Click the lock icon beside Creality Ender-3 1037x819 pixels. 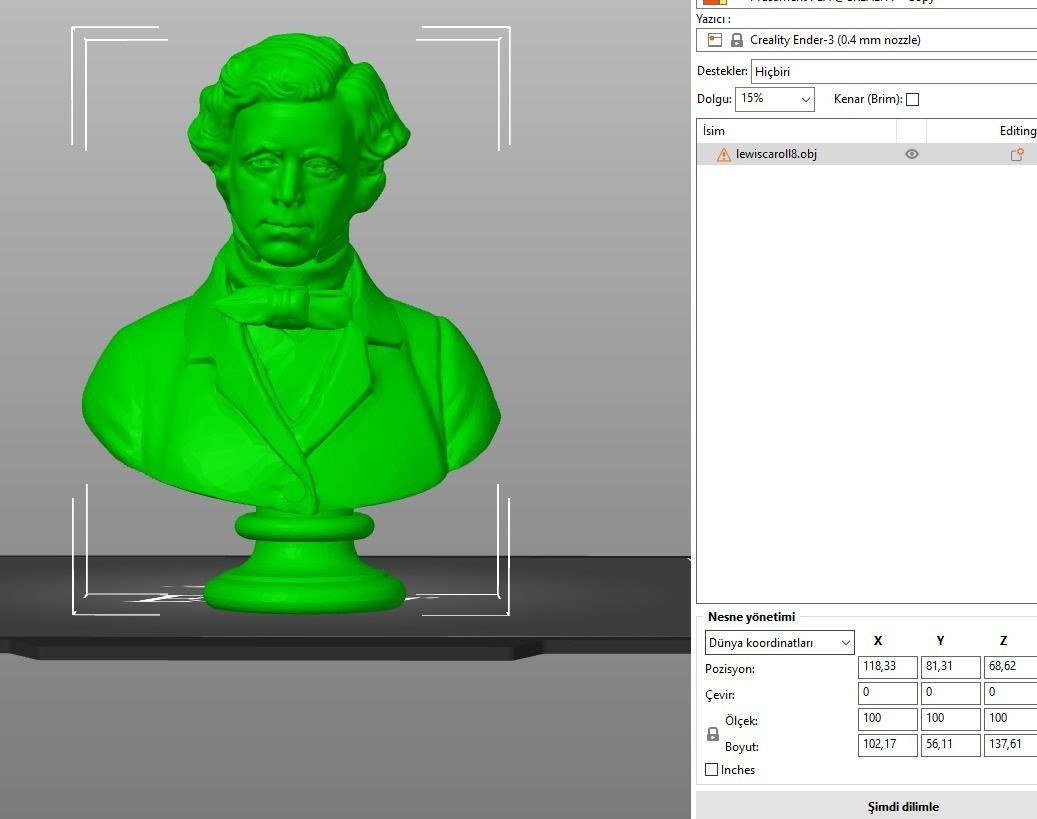pos(737,40)
